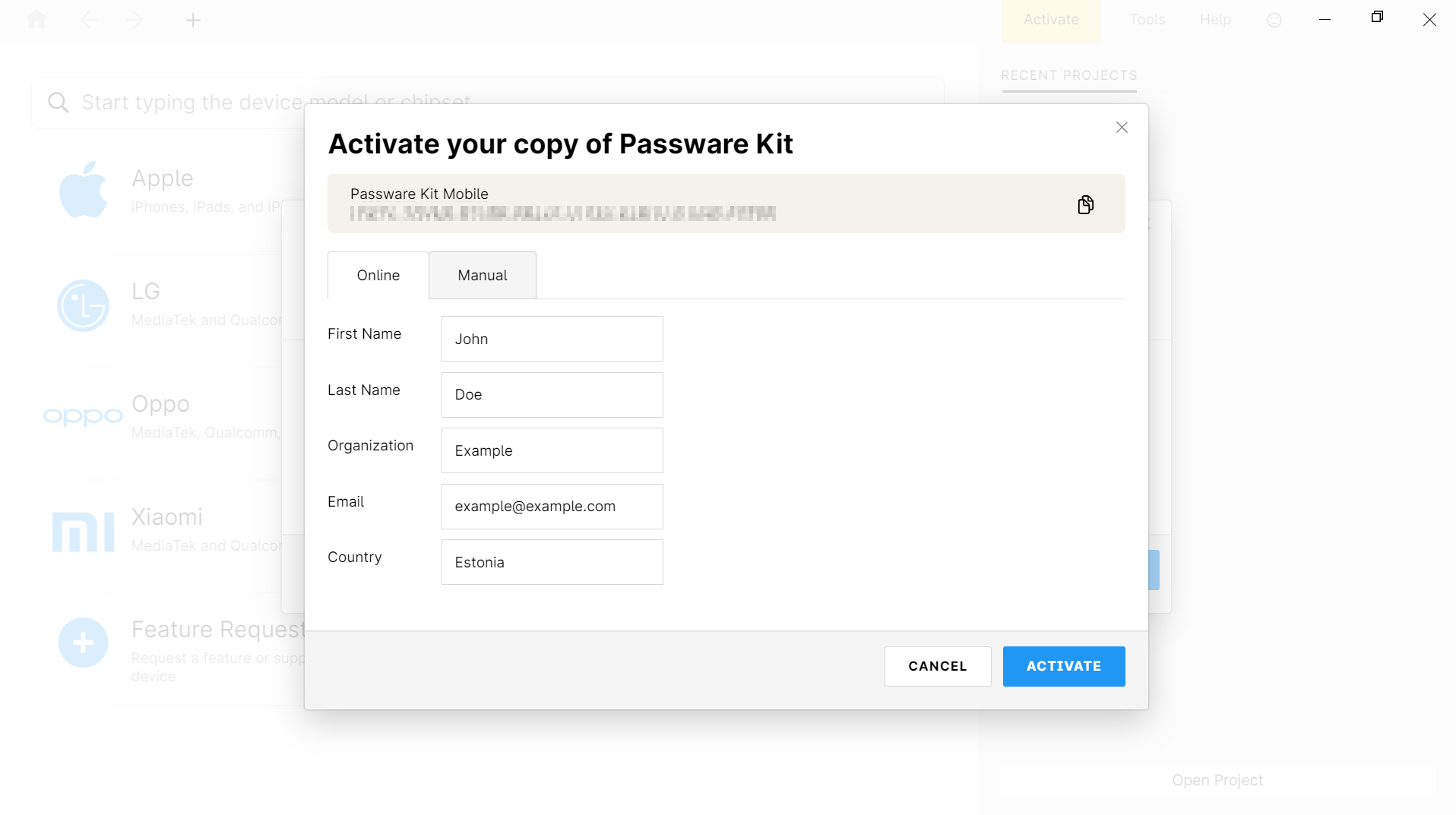Close the activation dialog with the X
This screenshot has height=815, width=1456.
point(1122,128)
